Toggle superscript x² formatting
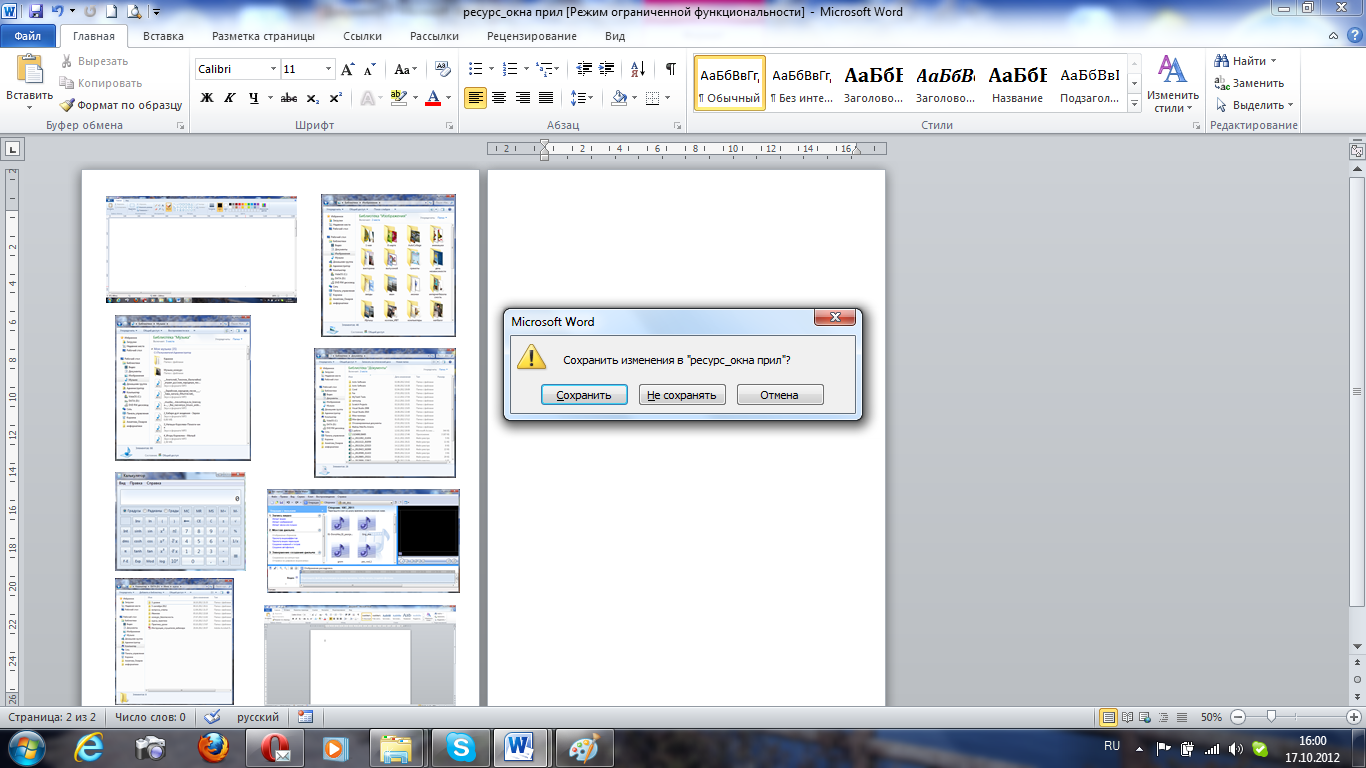 335,98
